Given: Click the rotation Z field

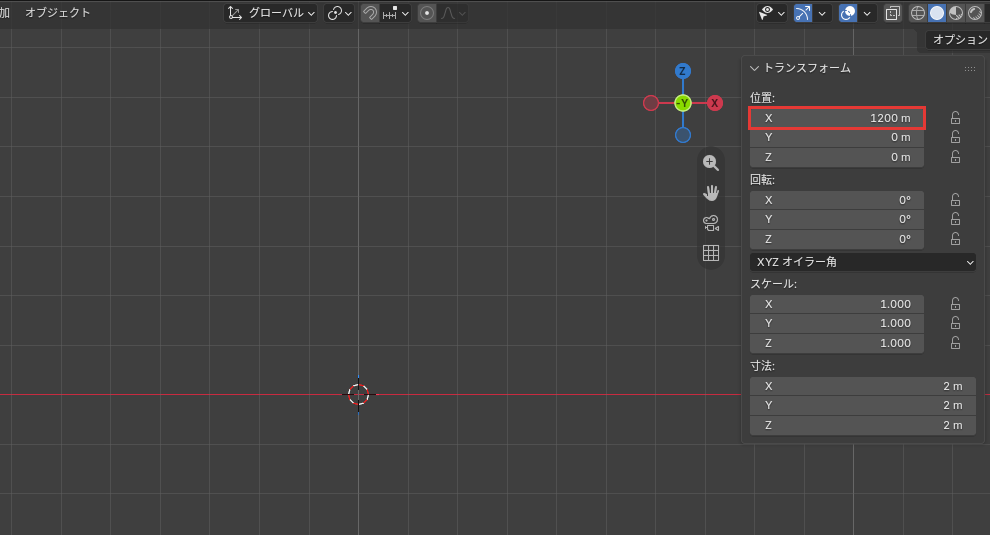Looking at the screenshot, I should coord(837,239).
